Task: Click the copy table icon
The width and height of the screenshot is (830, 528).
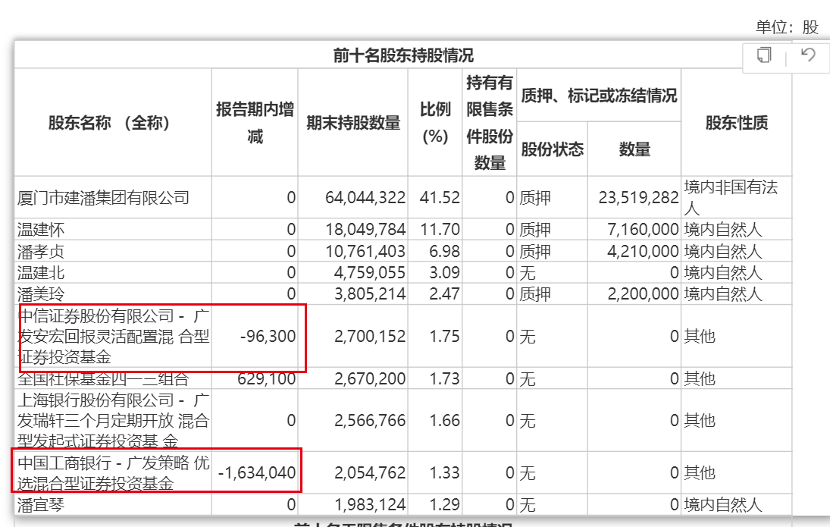Action: [x=764, y=55]
